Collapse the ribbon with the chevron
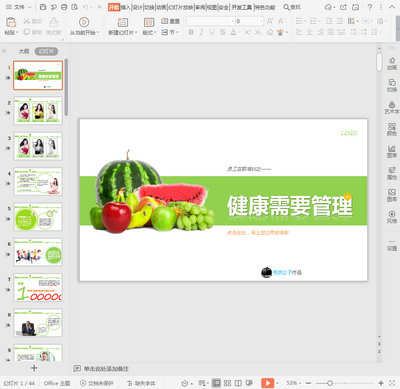This screenshot has width=400, height=389. pyautogui.click(x=392, y=7)
